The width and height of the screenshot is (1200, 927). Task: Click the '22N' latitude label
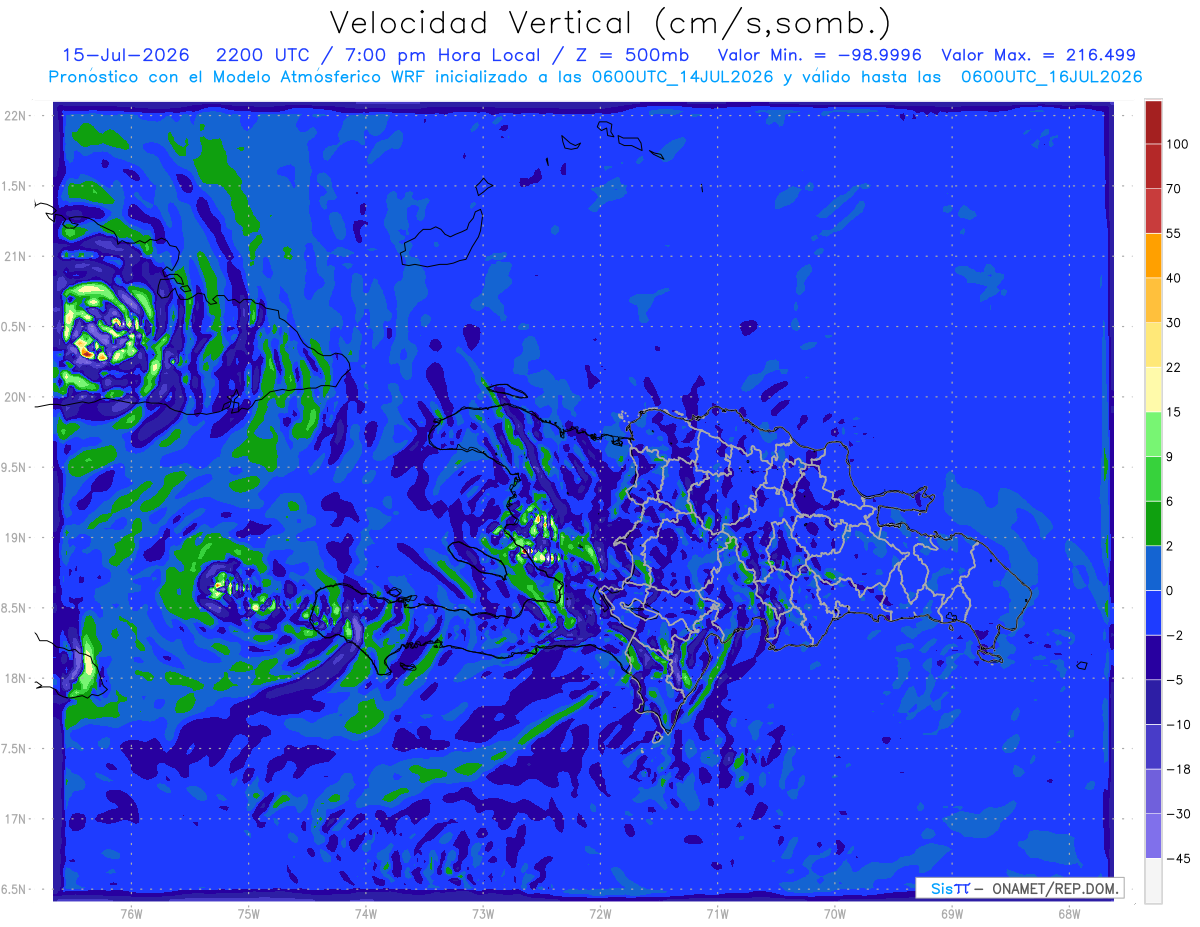pos(16,116)
